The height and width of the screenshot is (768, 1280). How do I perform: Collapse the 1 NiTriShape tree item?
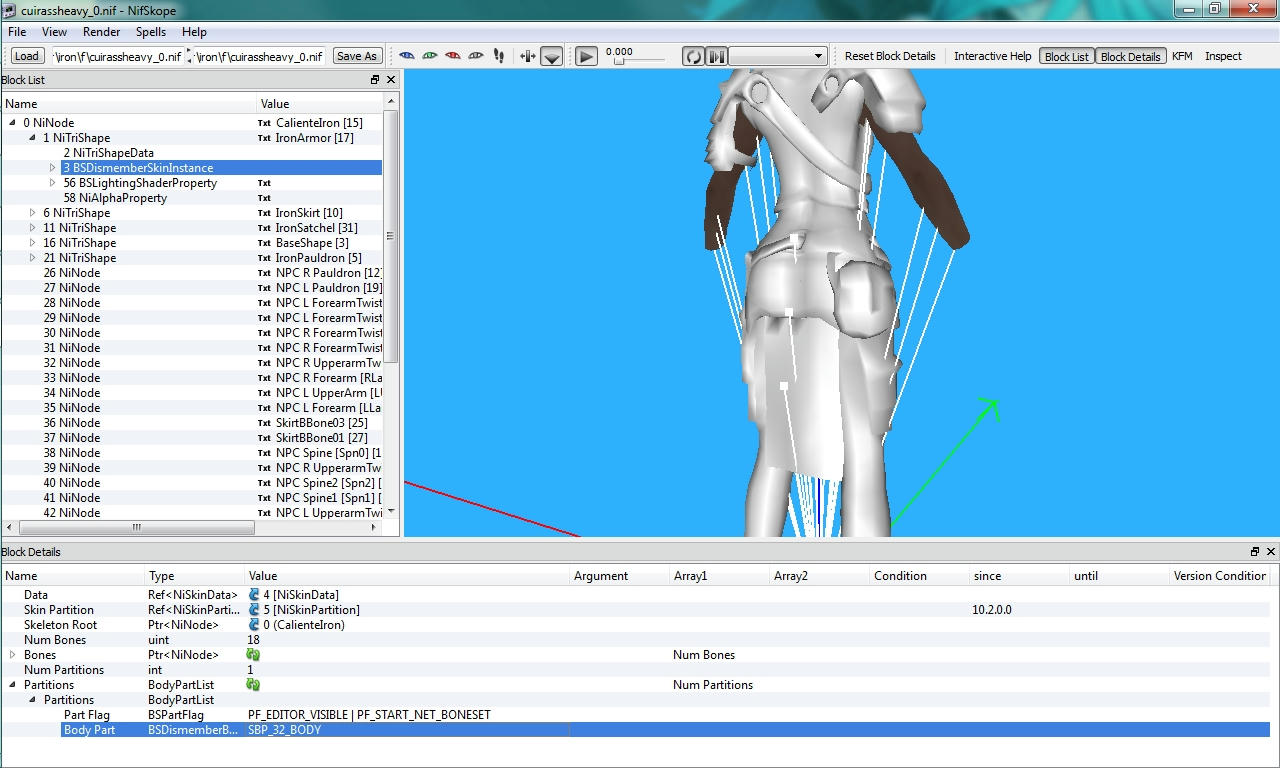(33, 138)
